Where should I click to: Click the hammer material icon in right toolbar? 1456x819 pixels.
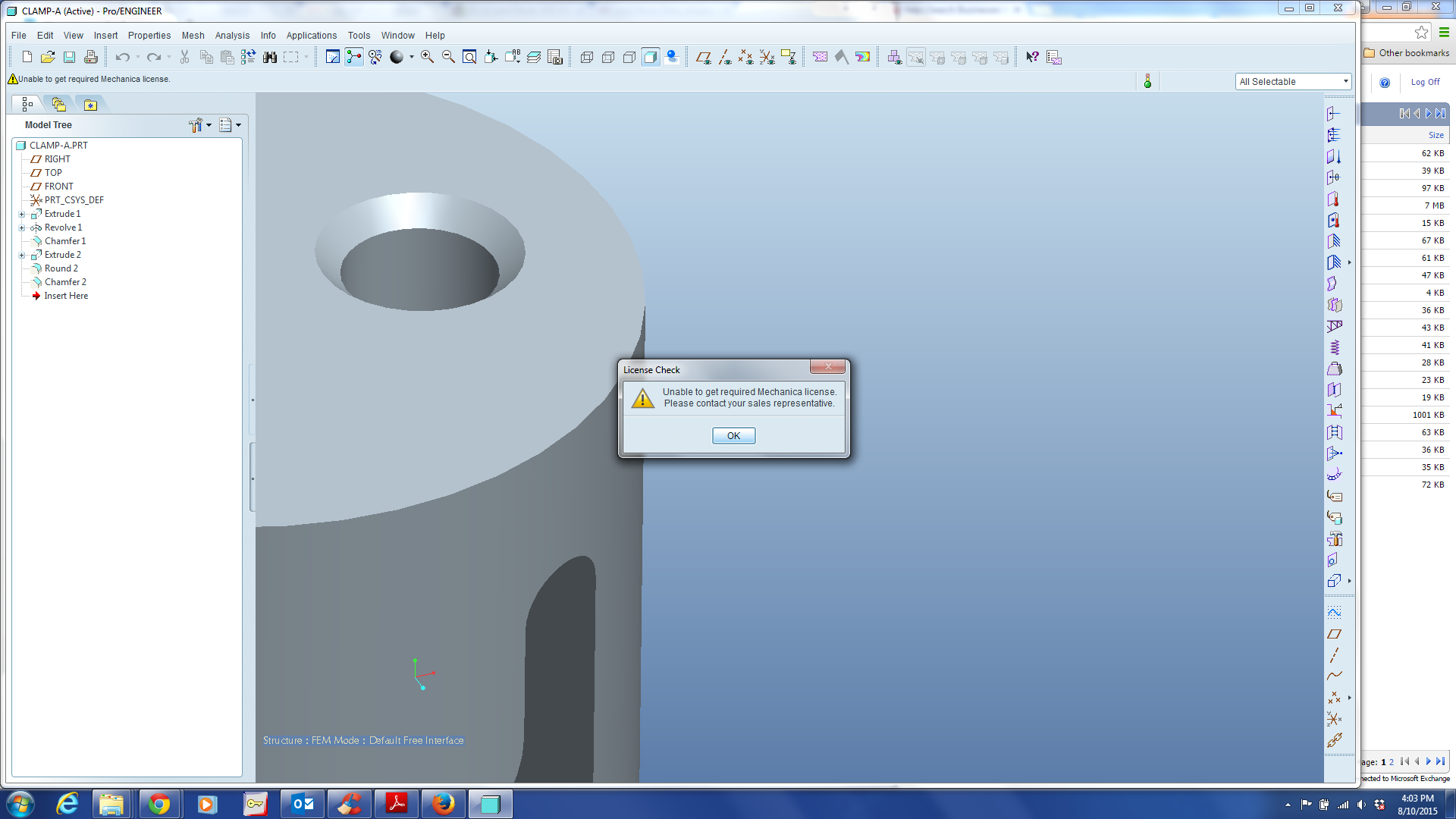(x=1334, y=538)
